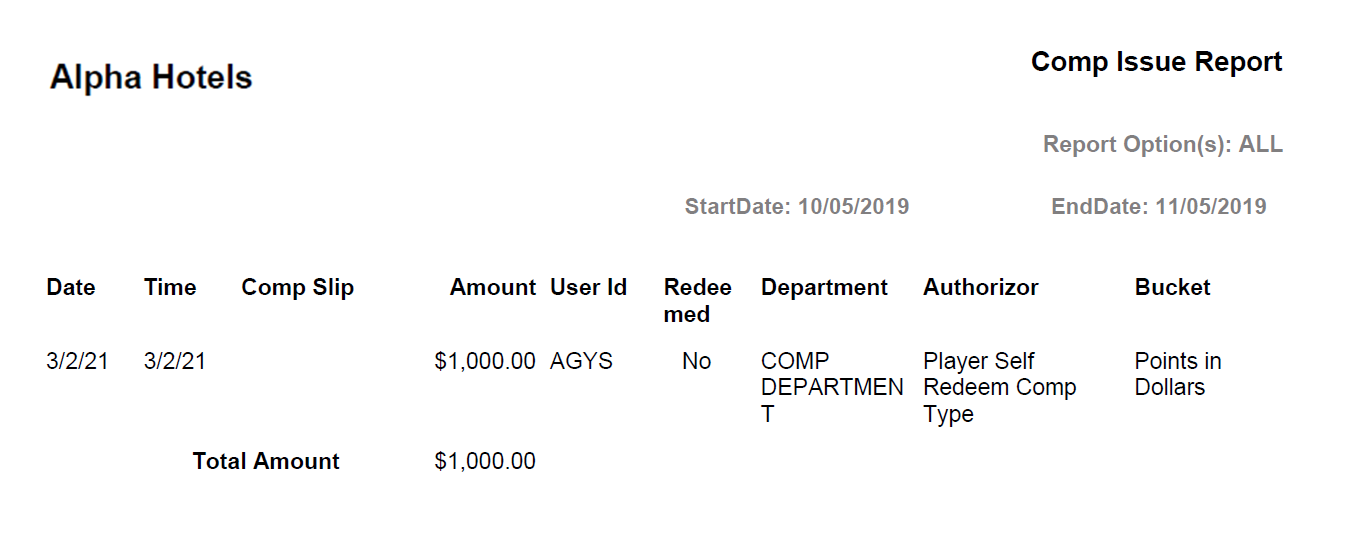The width and height of the screenshot is (1356, 537).
Task: Click the Alpha Hotels title
Action: (x=151, y=77)
